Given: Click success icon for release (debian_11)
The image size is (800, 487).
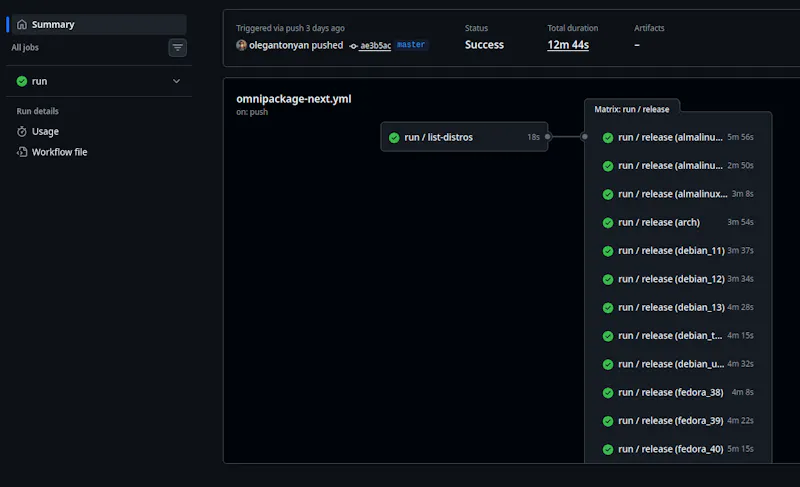Looking at the screenshot, I should tap(608, 251).
